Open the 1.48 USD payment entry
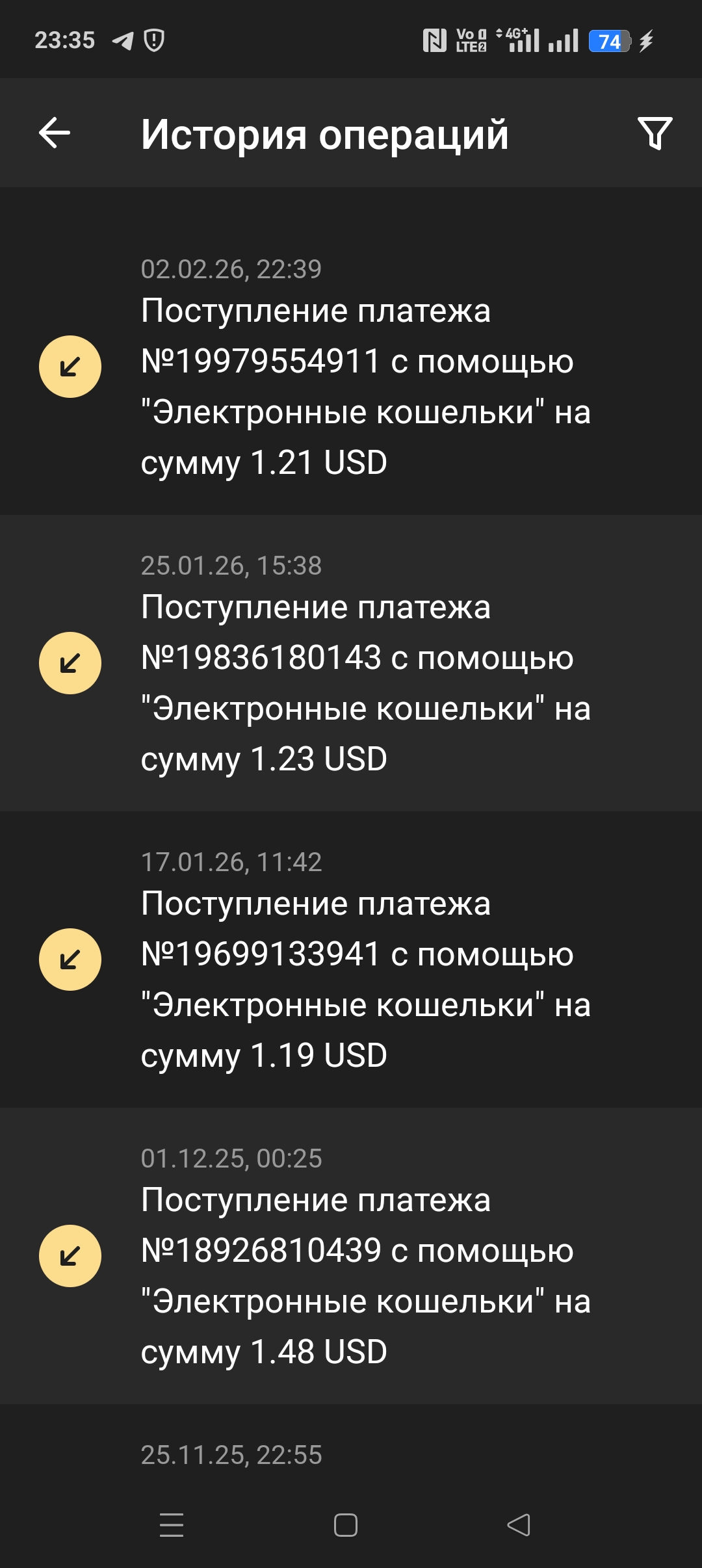 point(365,1276)
